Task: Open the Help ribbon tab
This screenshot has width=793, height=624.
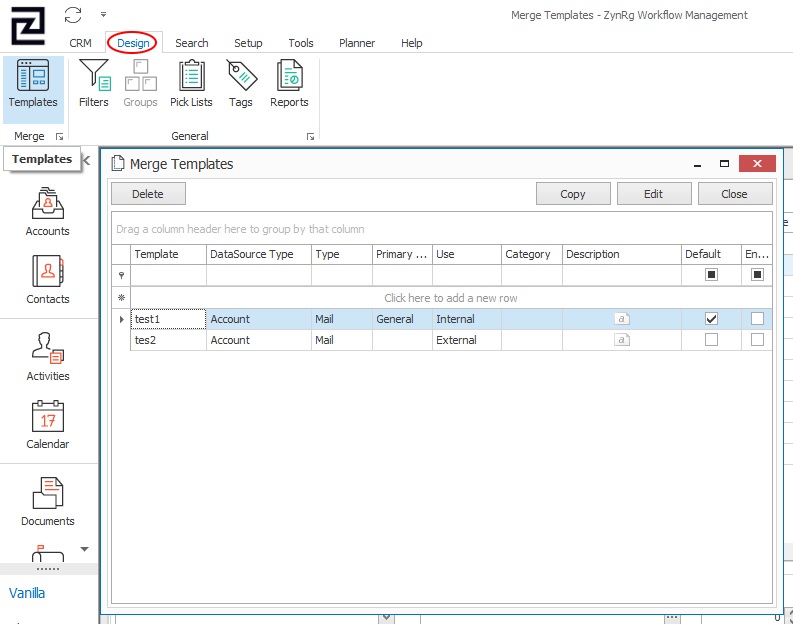Action: click(412, 43)
